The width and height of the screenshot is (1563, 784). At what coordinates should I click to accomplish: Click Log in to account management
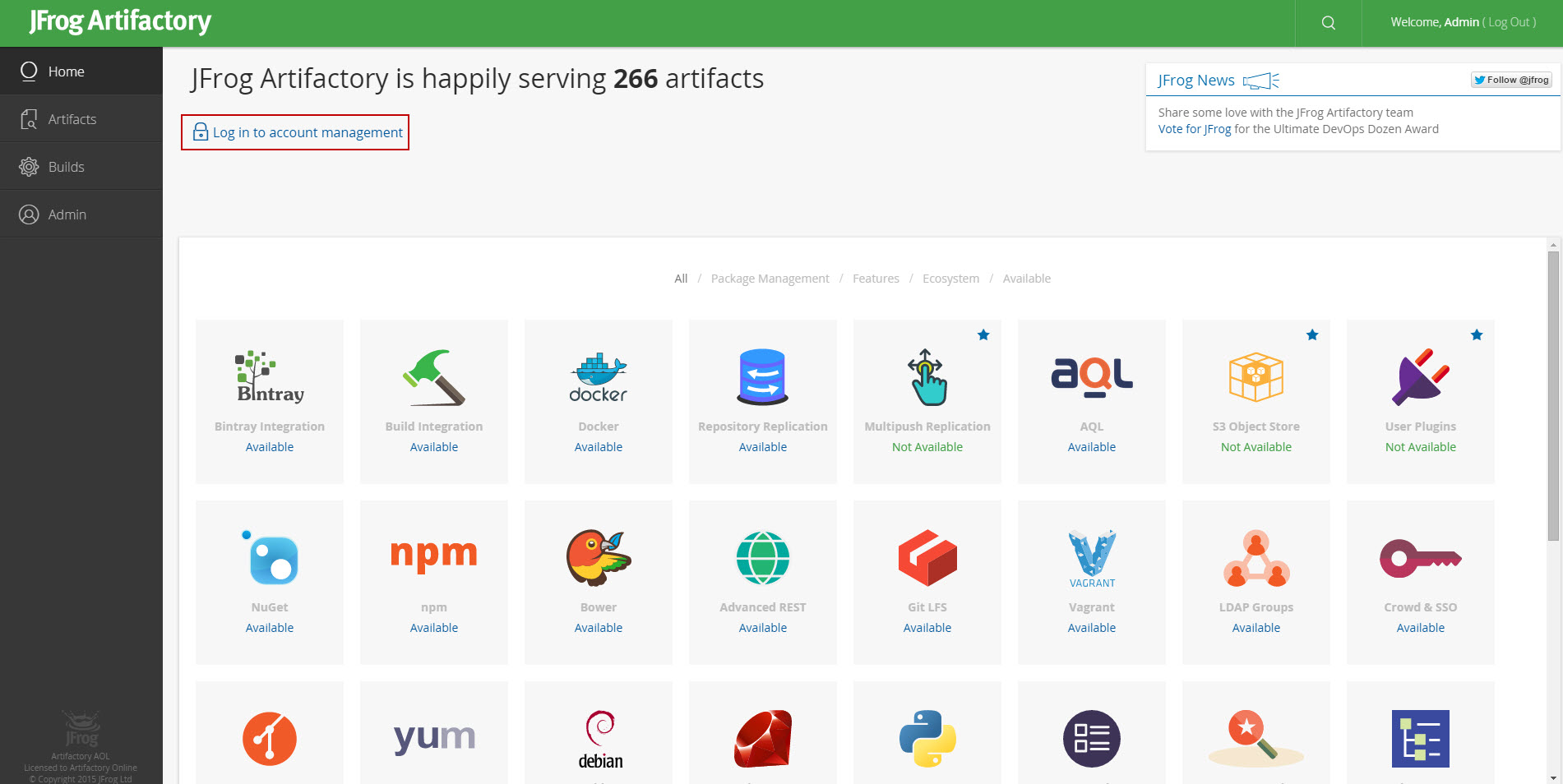tap(307, 132)
